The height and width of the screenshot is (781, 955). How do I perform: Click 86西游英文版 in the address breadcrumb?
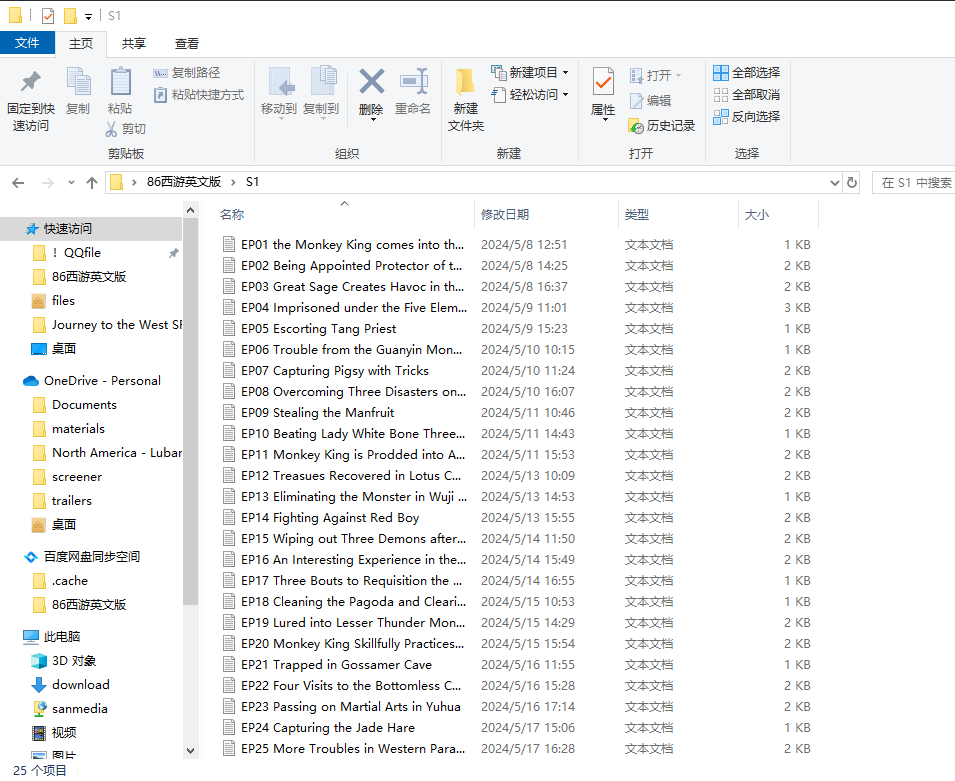pos(184,183)
